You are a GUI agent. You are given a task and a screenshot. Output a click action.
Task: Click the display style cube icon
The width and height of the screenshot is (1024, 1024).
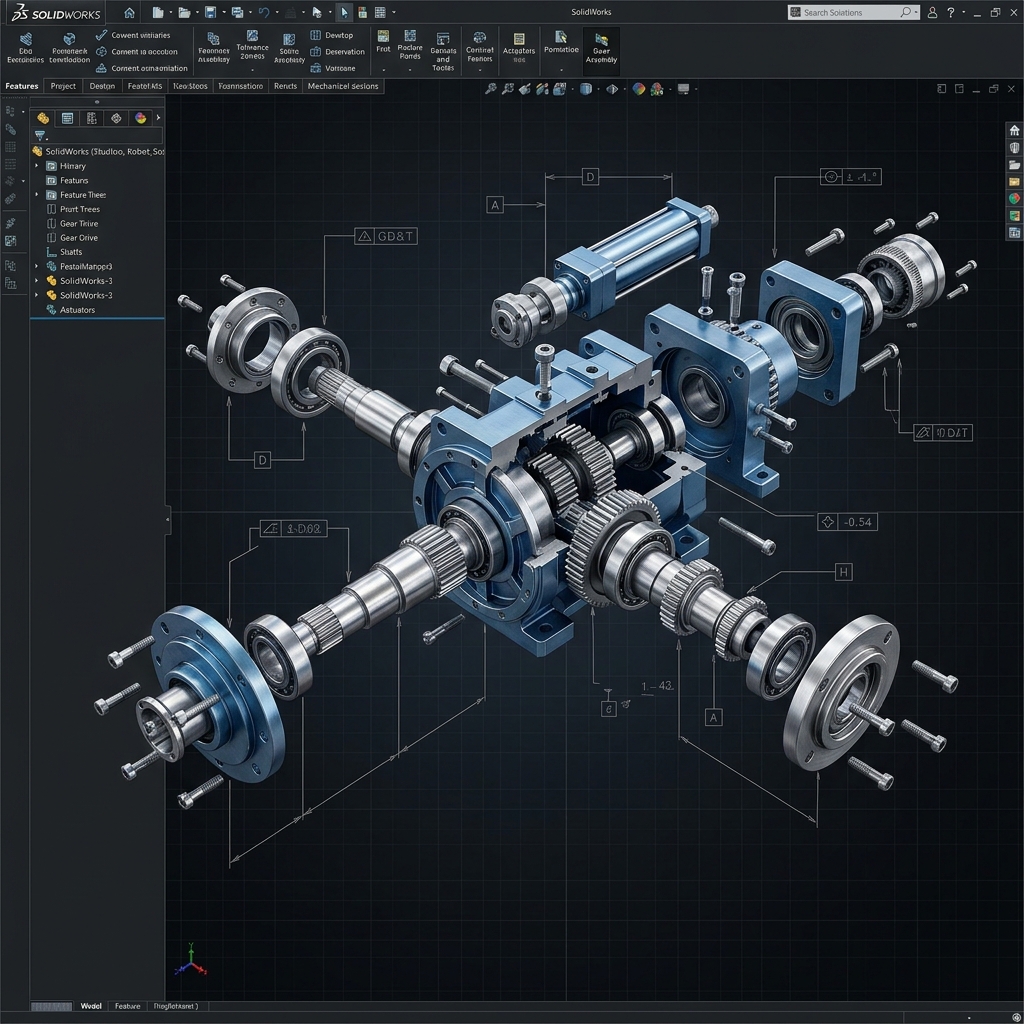586,89
